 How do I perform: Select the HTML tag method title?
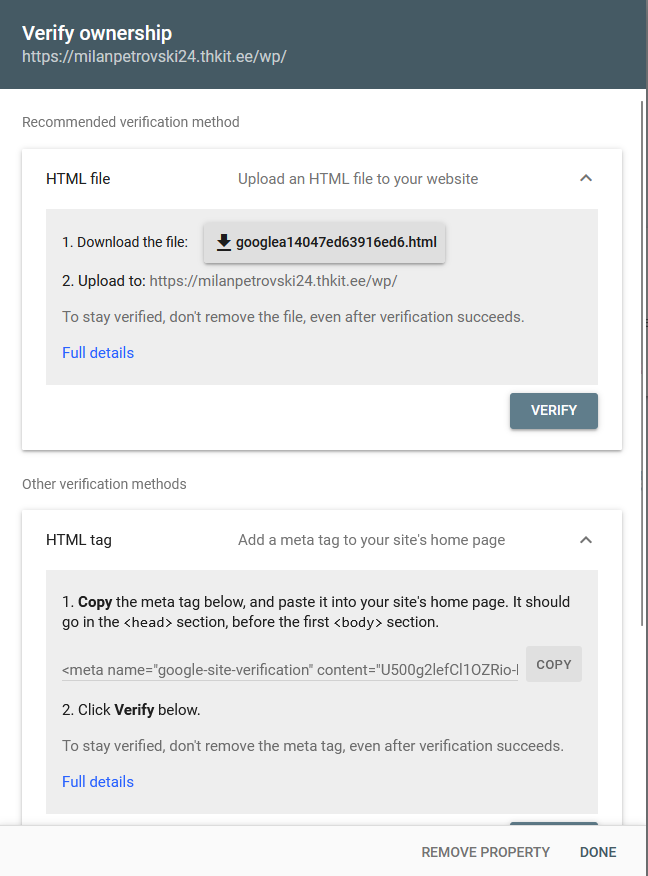coord(79,540)
